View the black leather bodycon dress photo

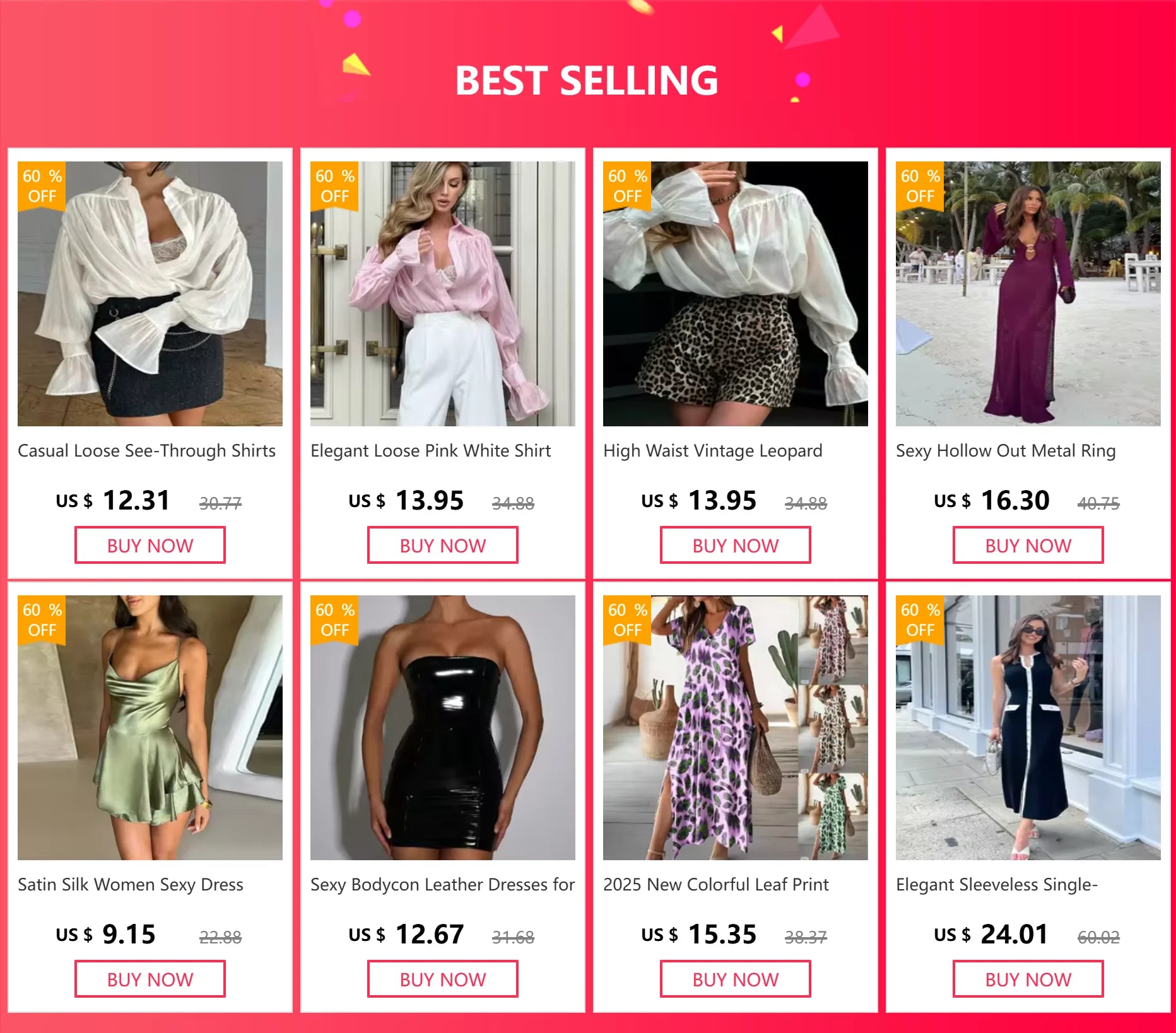coord(443,728)
